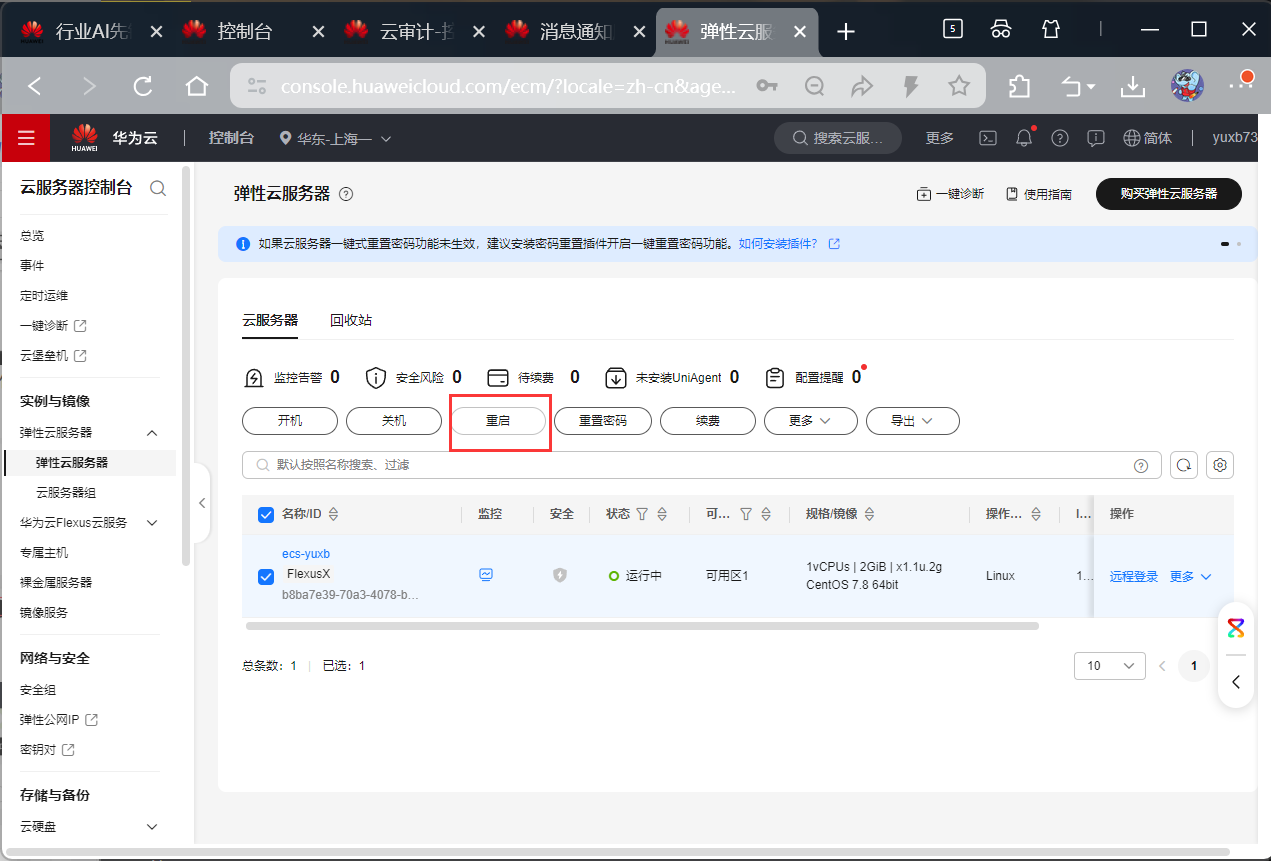
Task: Bookmark this page with the star icon
Action: click(959, 87)
